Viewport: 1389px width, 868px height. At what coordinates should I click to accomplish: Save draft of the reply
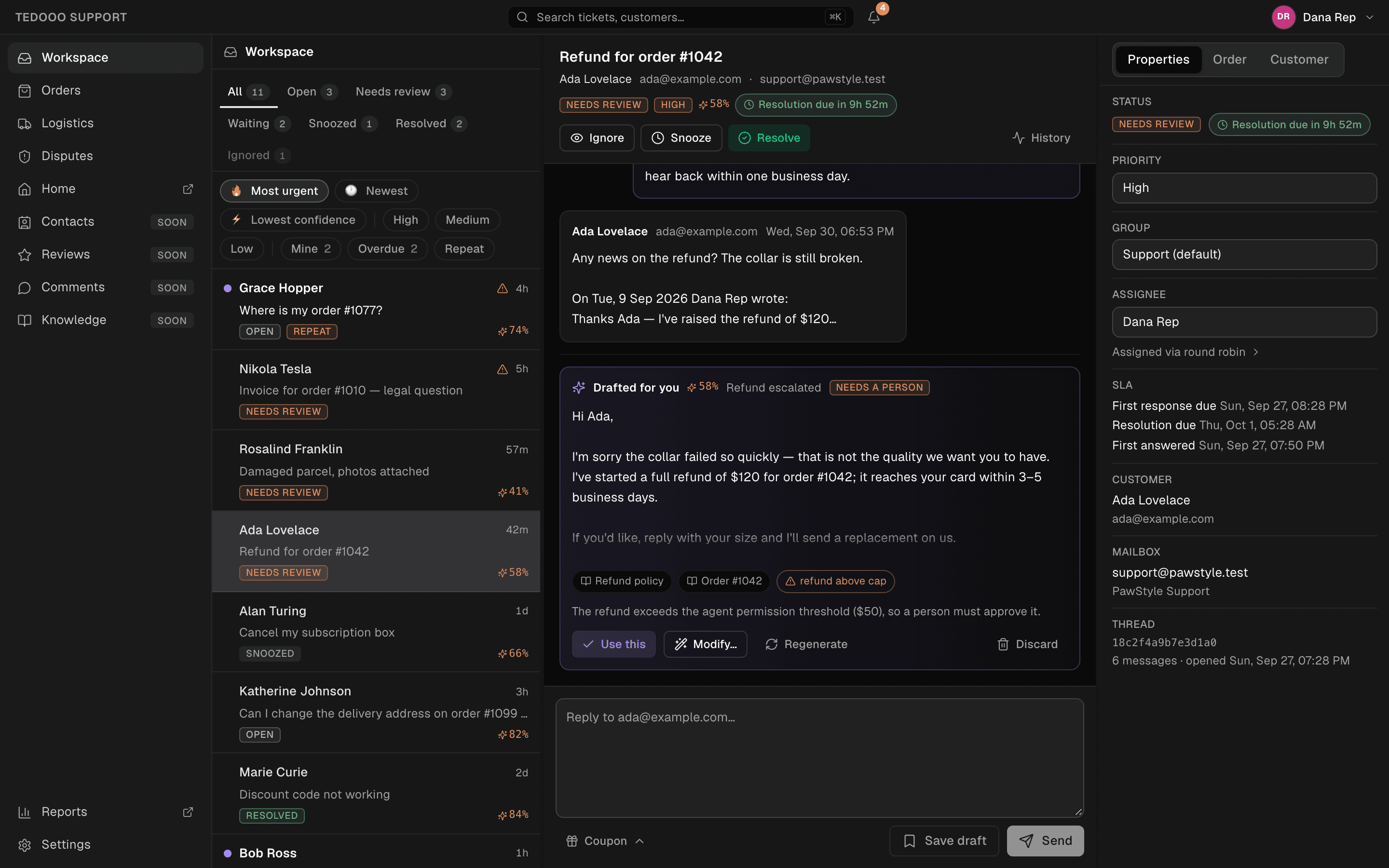point(944,841)
